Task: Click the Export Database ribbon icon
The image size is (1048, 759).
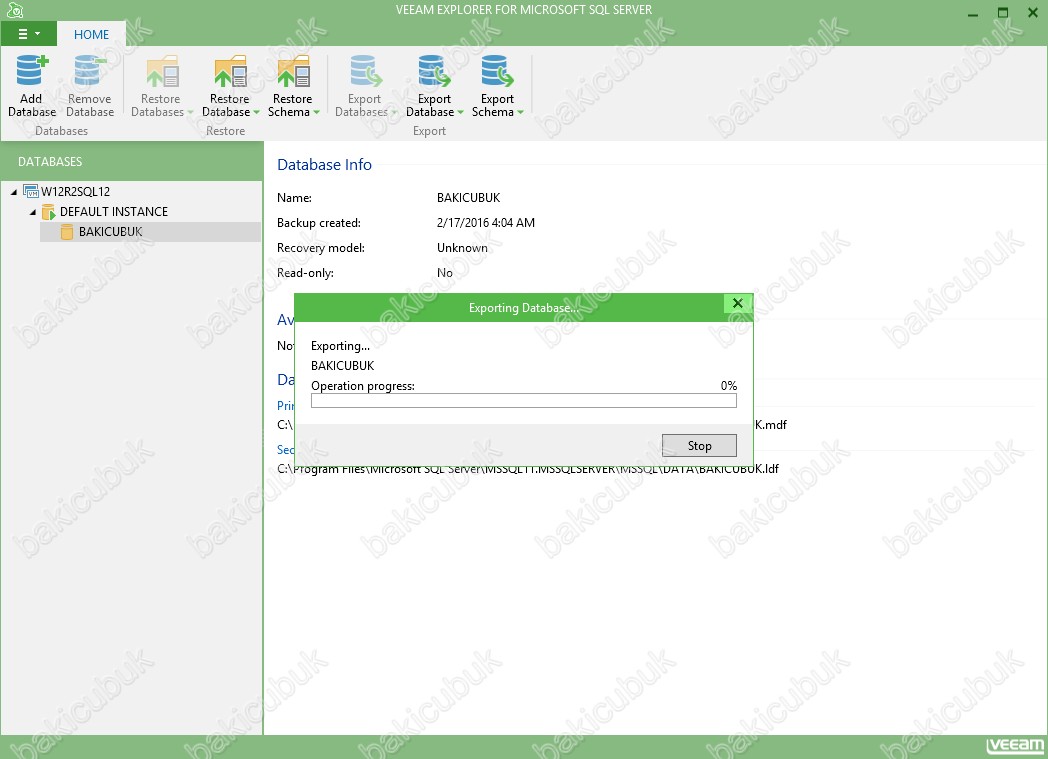Action: [434, 71]
